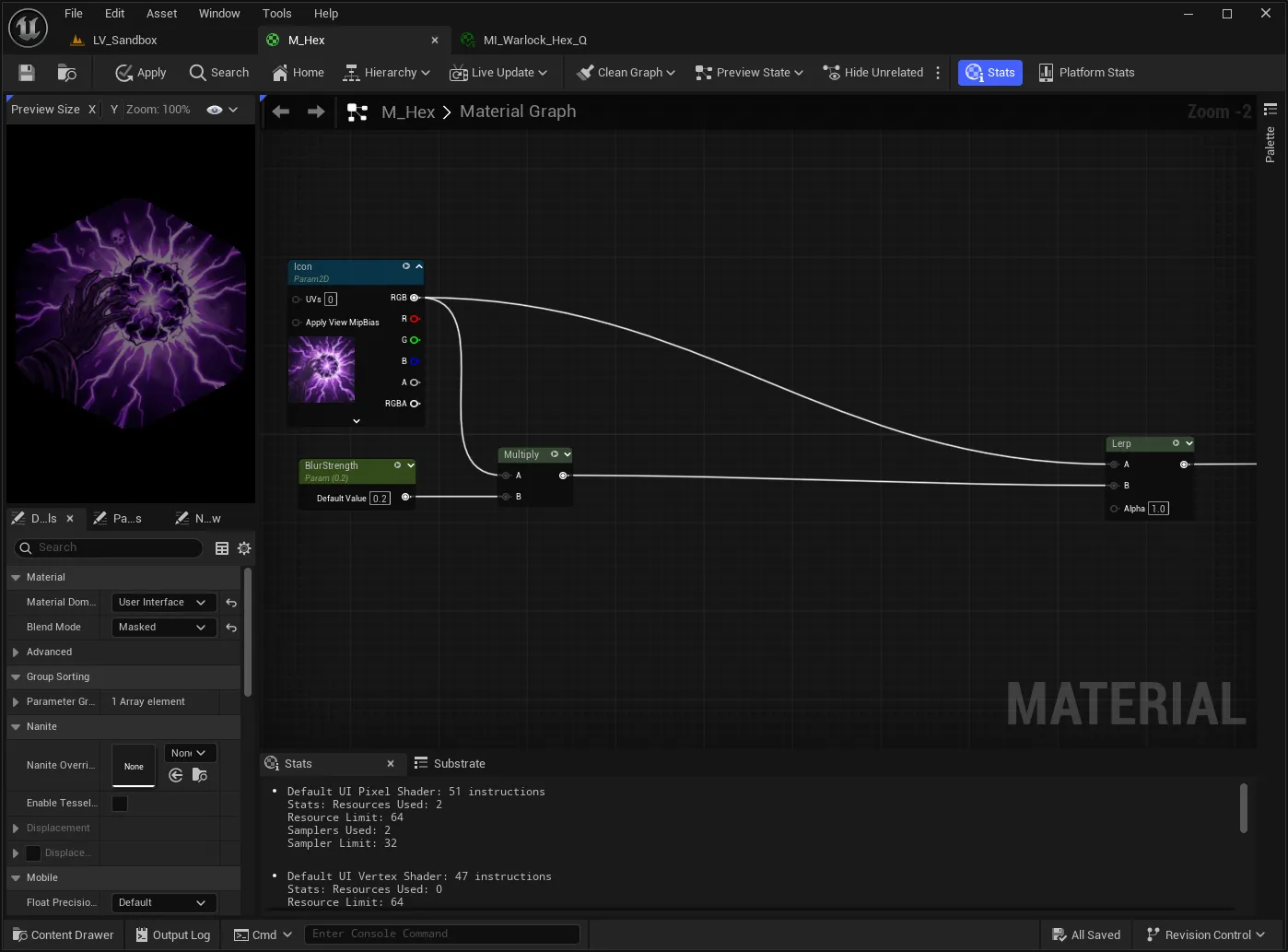Open the Window menu
This screenshot has width=1288, height=952.
tap(219, 13)
